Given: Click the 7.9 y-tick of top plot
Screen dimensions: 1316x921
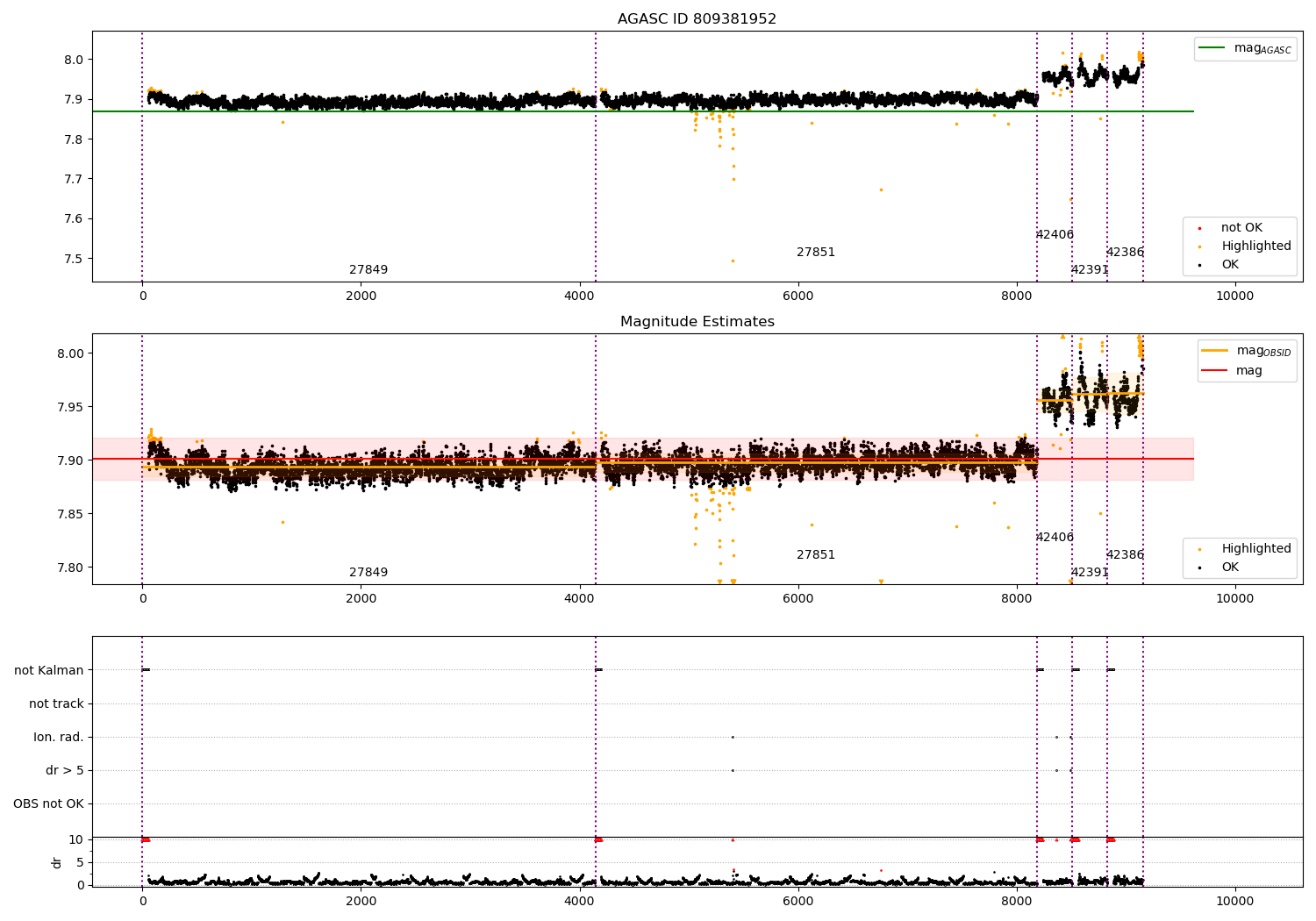Looking at the screenshot, I should tap(73, 99).
